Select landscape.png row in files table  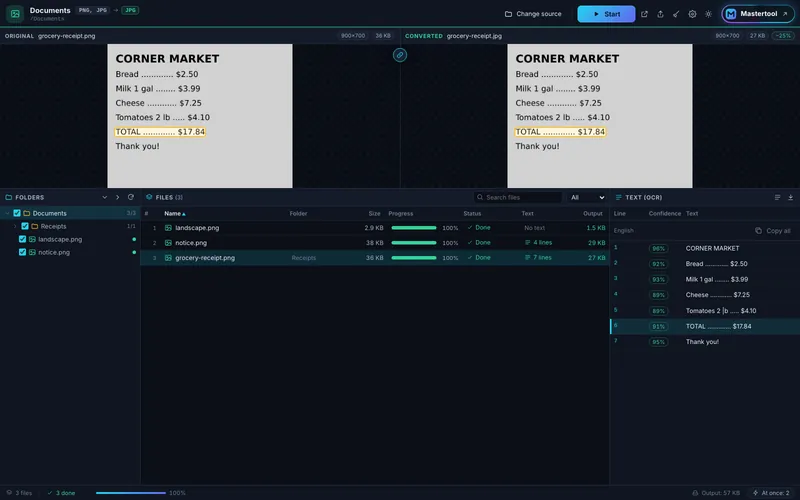click(375, 228)
